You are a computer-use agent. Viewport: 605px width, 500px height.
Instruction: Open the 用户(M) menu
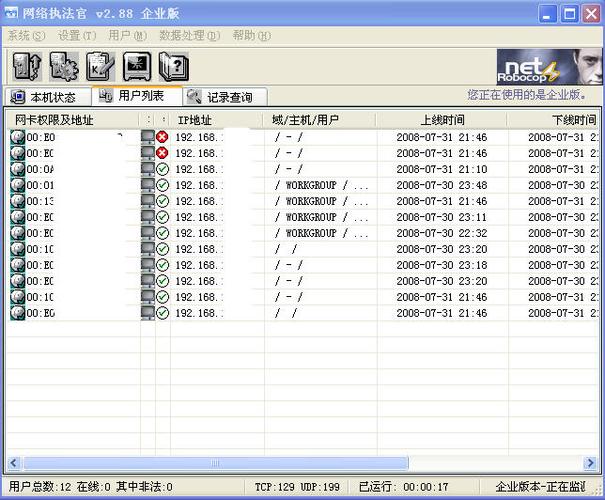(x=127, y=36)
